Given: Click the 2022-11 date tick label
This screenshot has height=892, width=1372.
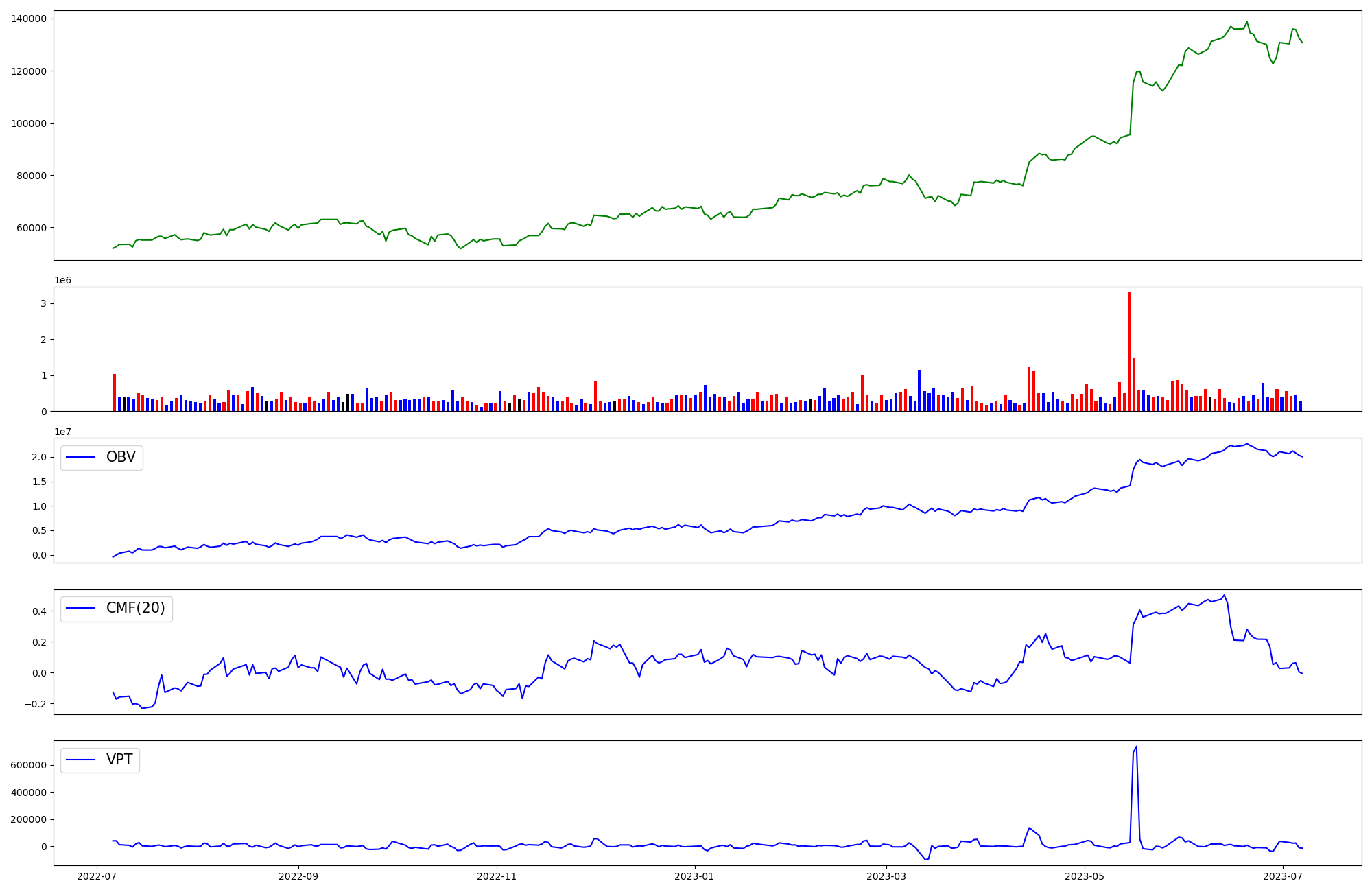Looking at the screenshot, I should [x=496, y=876].
